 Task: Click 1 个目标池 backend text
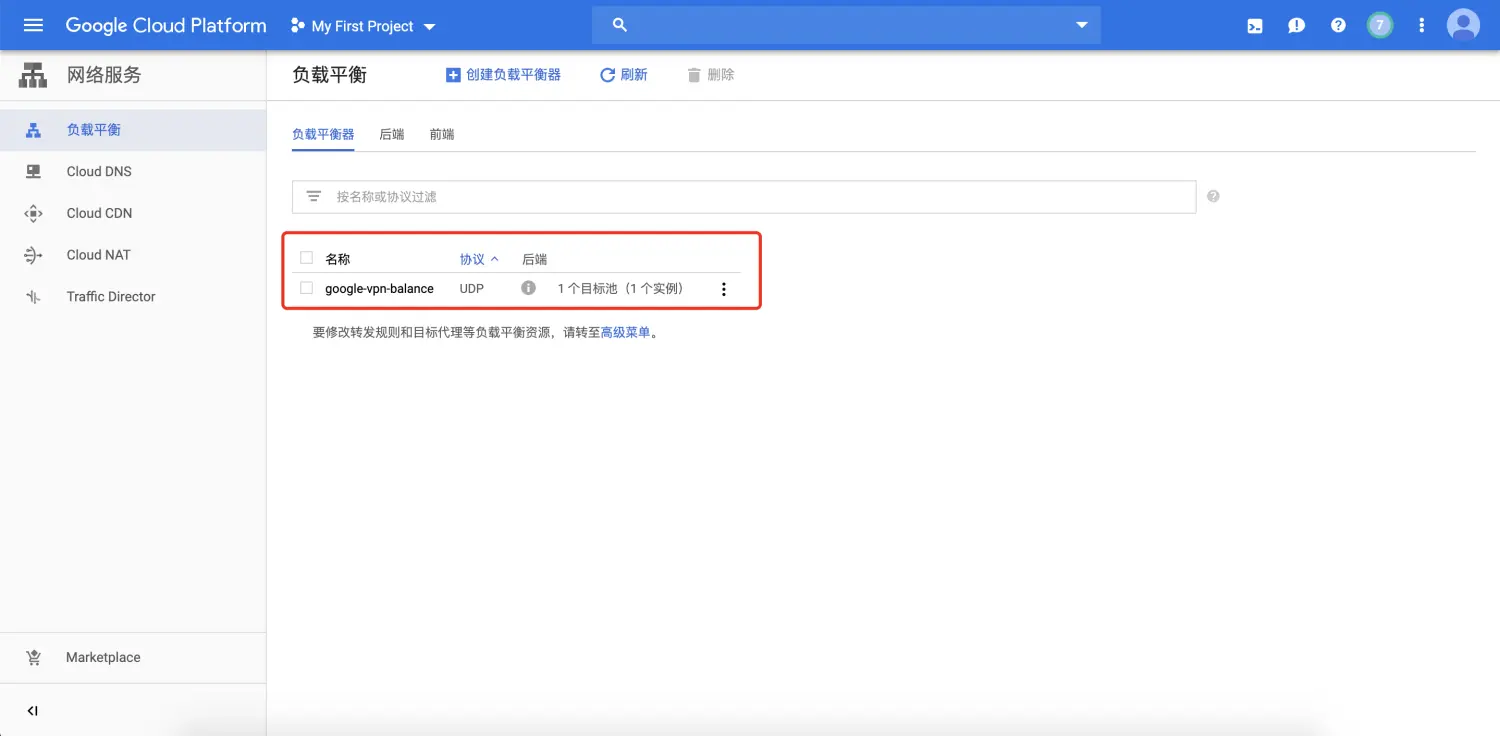pos(620,289)
